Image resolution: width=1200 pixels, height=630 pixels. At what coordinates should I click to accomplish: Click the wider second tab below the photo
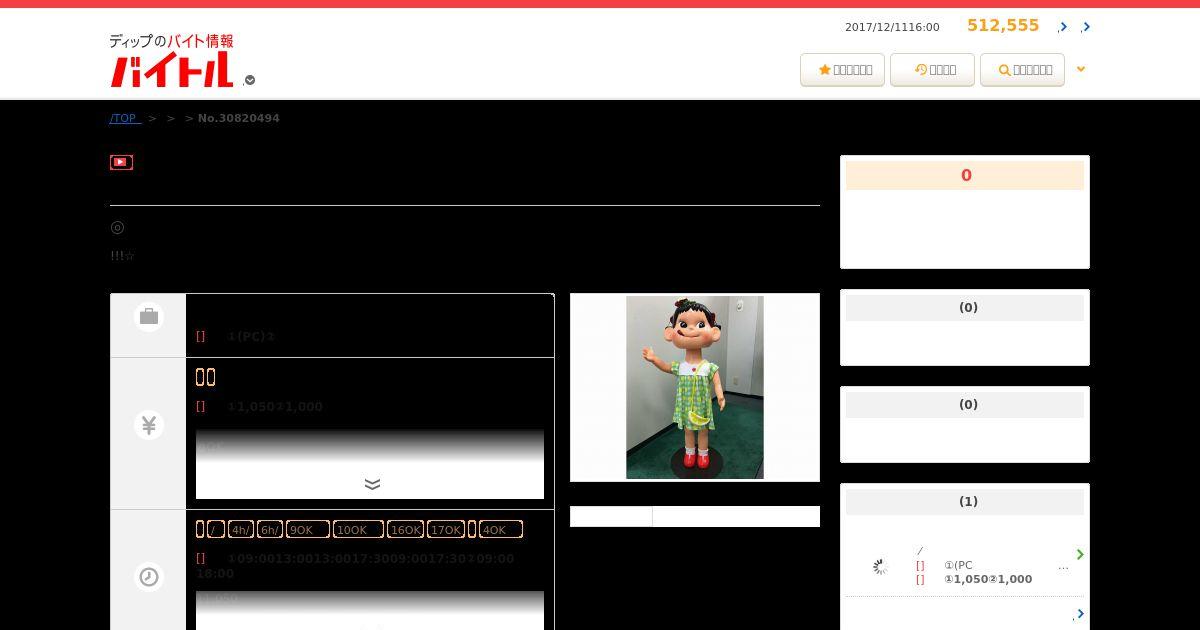pos(736,516)
